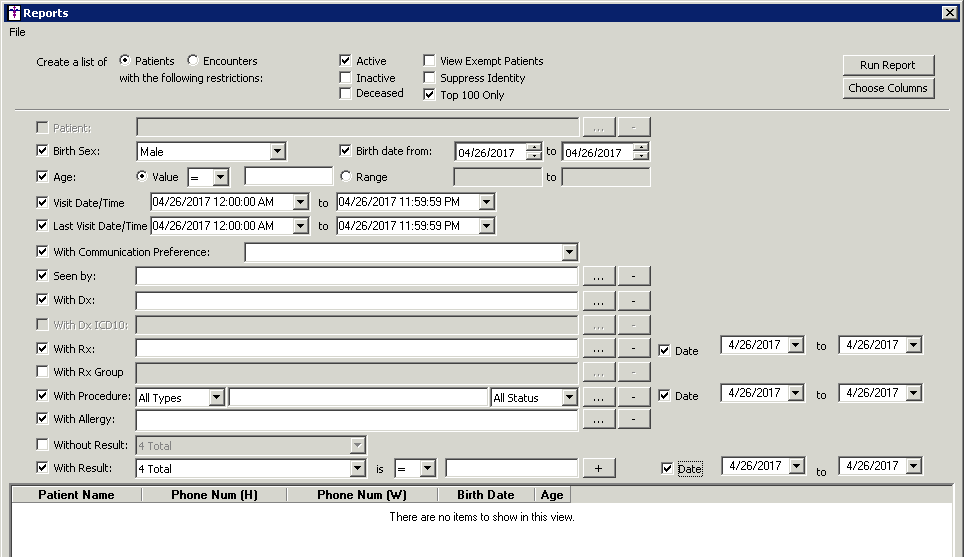The image size is (964, 557).
Task: Open With Rx end date dropdown
Action: point(914,345)
